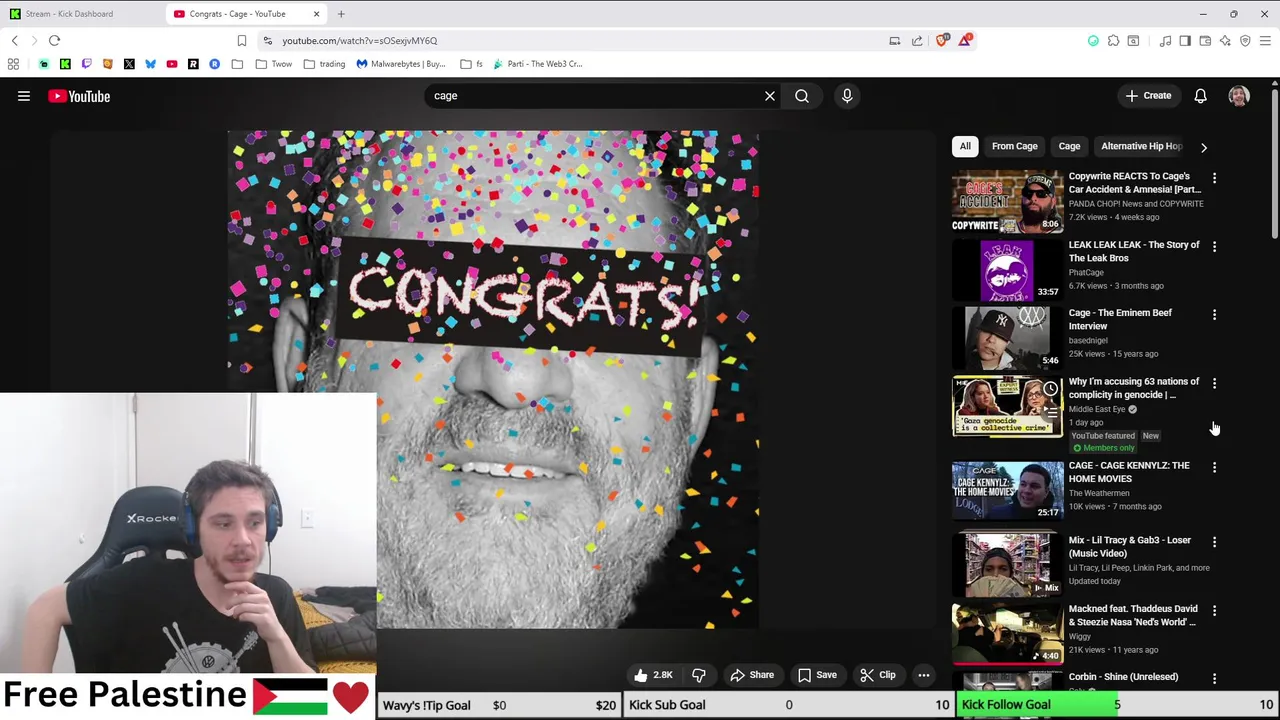Open the YouTube guide hamburger menu
1280x720 pixels.
24,96
